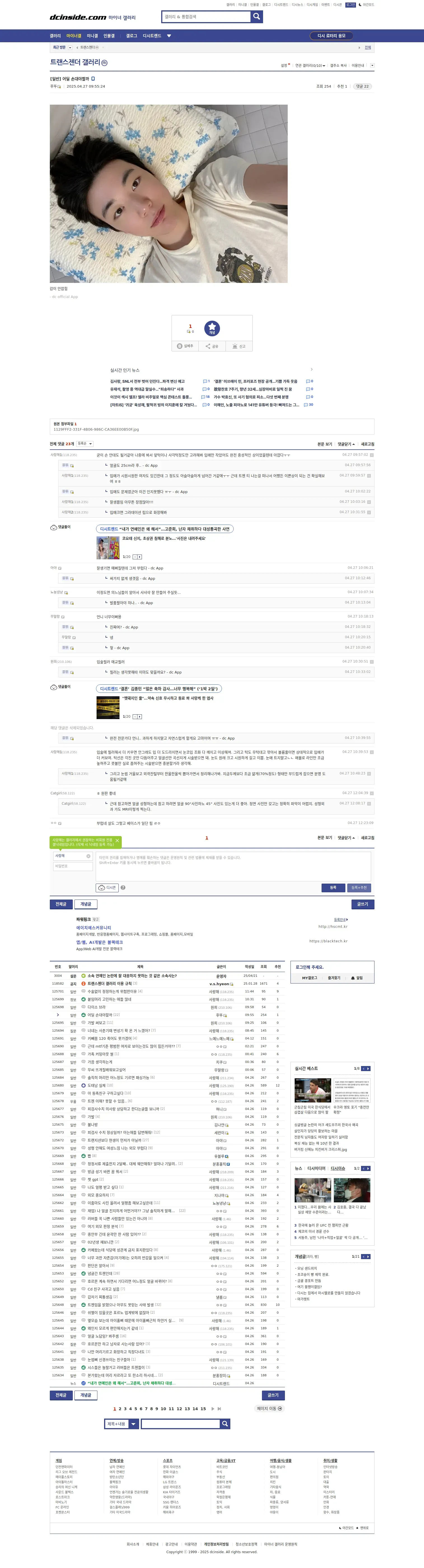The image size is (424, 1568).
Task: Click the 로그인해 주세요 login box
Action: (310, 967)
